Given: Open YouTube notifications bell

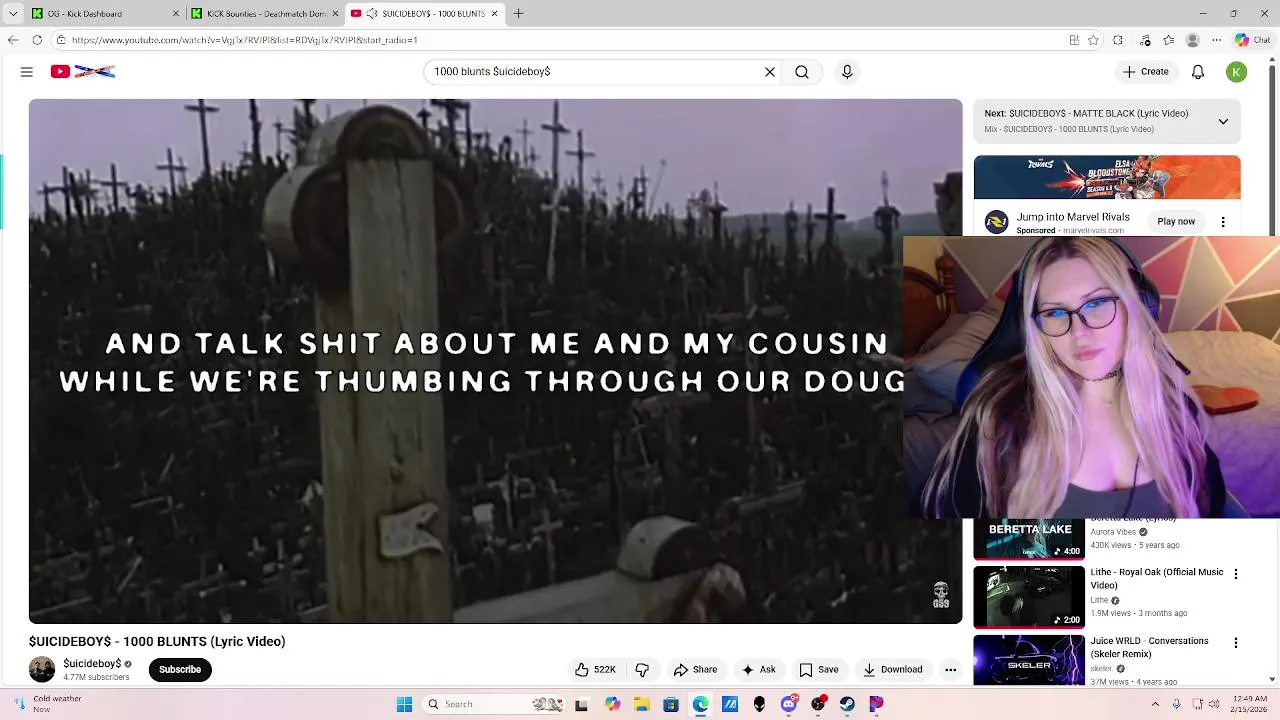Looking at the screenshot, I should click(1198, 72).
